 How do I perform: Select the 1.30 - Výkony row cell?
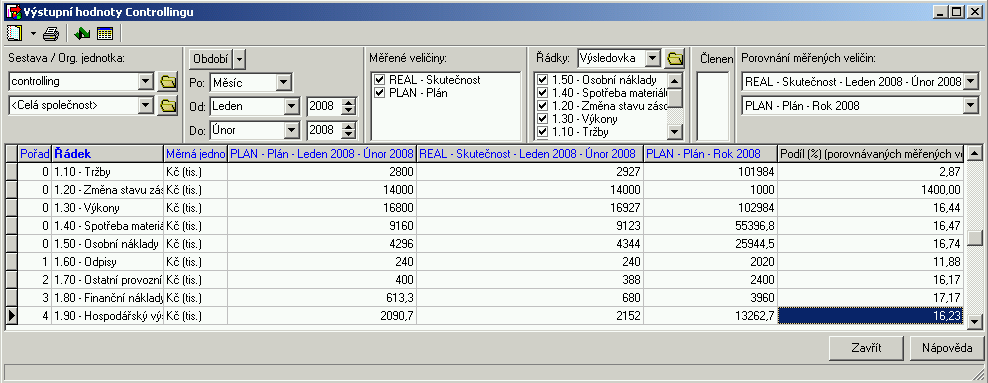(107, 207)
